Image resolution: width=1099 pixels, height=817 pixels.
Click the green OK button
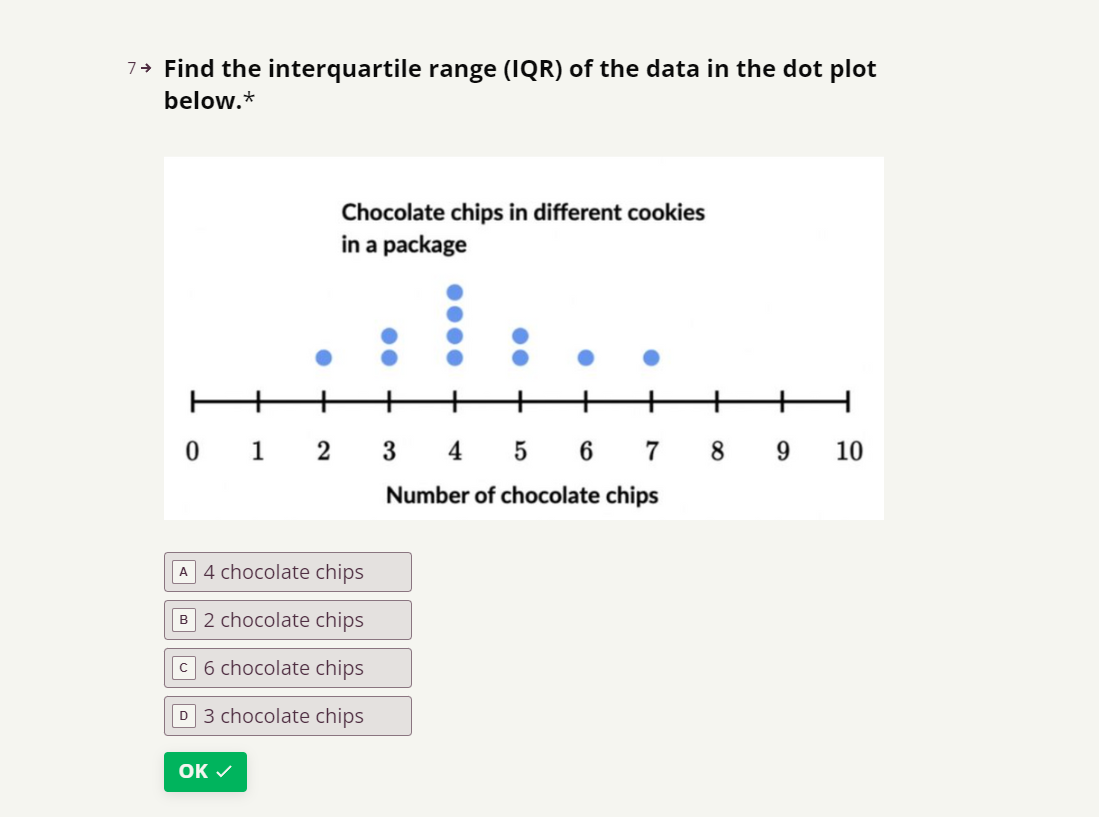coord(205,772)
